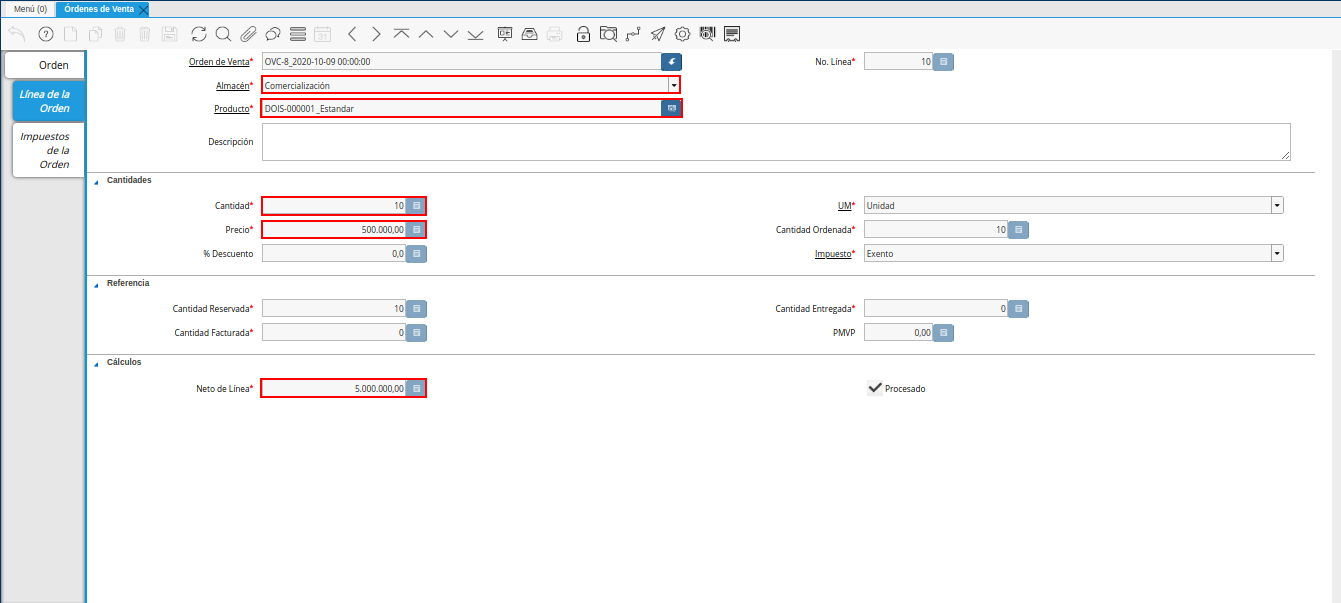Viewport: 1341px width, 603px height.
Task: Open calculator for the PMVP field
Action: [944, 333]
